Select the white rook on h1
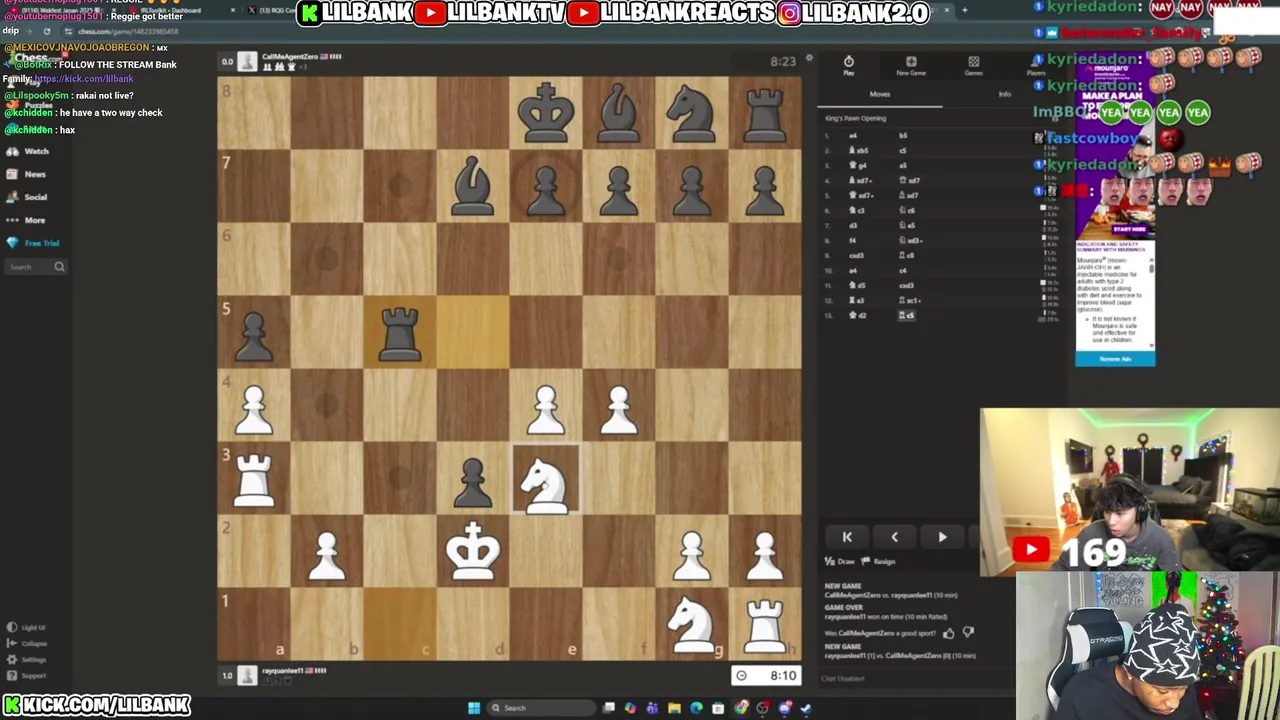Screen dimensions: 1280x720 click(x=765, y=624)
